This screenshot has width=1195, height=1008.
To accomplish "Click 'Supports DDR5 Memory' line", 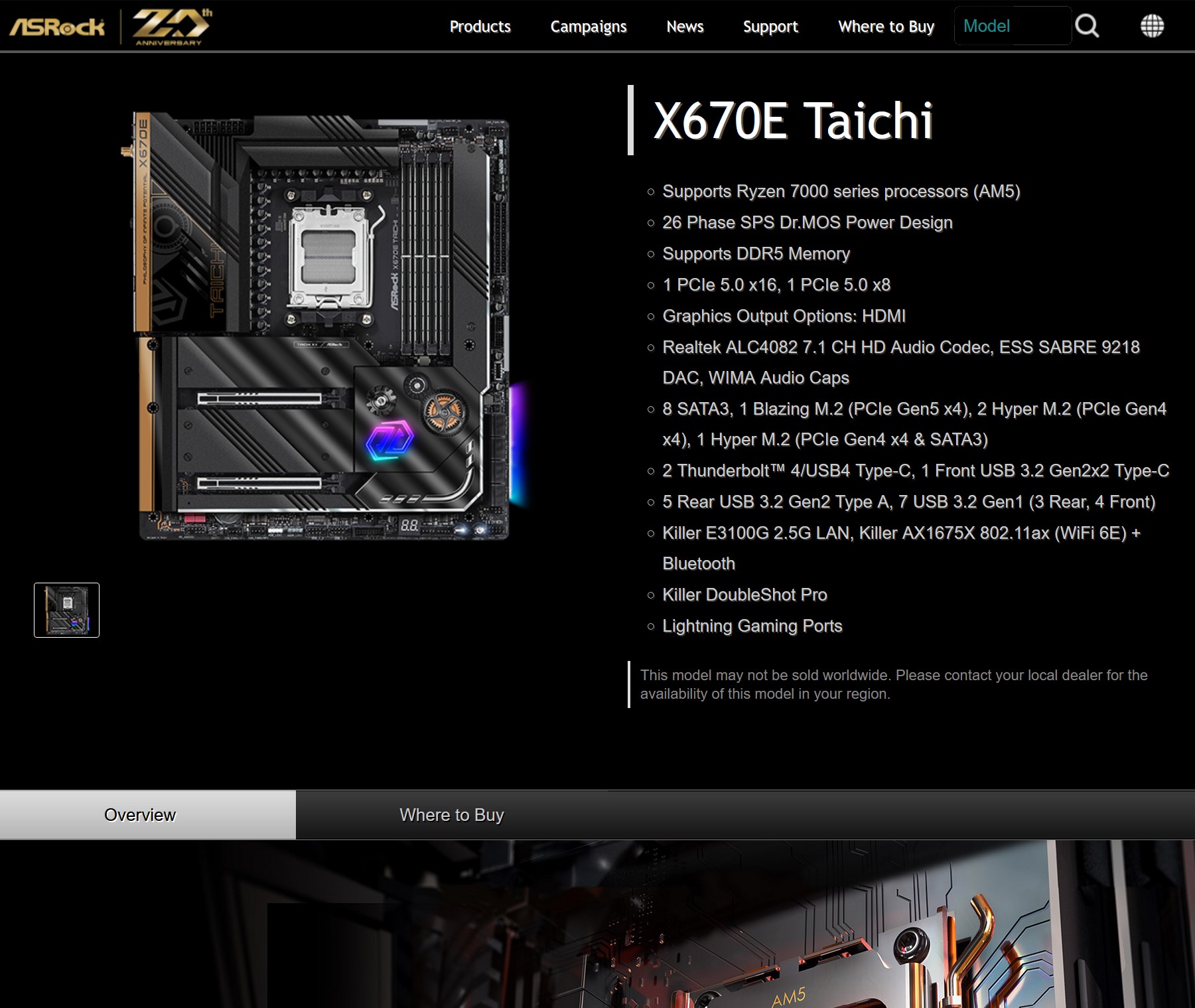I will tap(756, 253).
